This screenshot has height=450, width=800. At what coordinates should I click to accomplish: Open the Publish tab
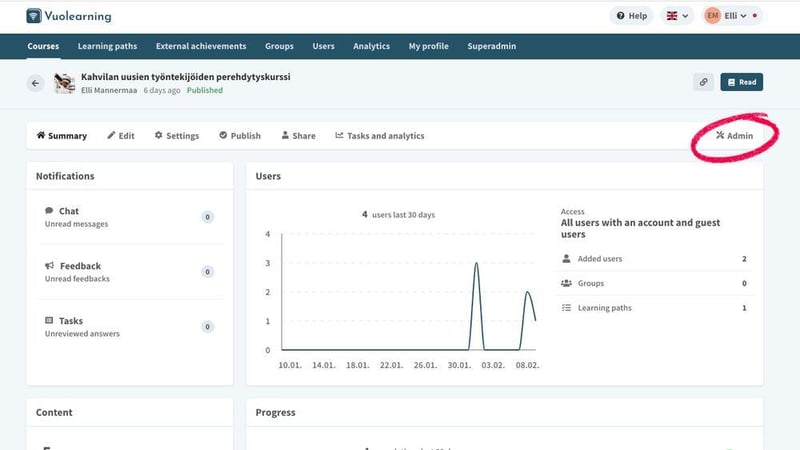240,136
